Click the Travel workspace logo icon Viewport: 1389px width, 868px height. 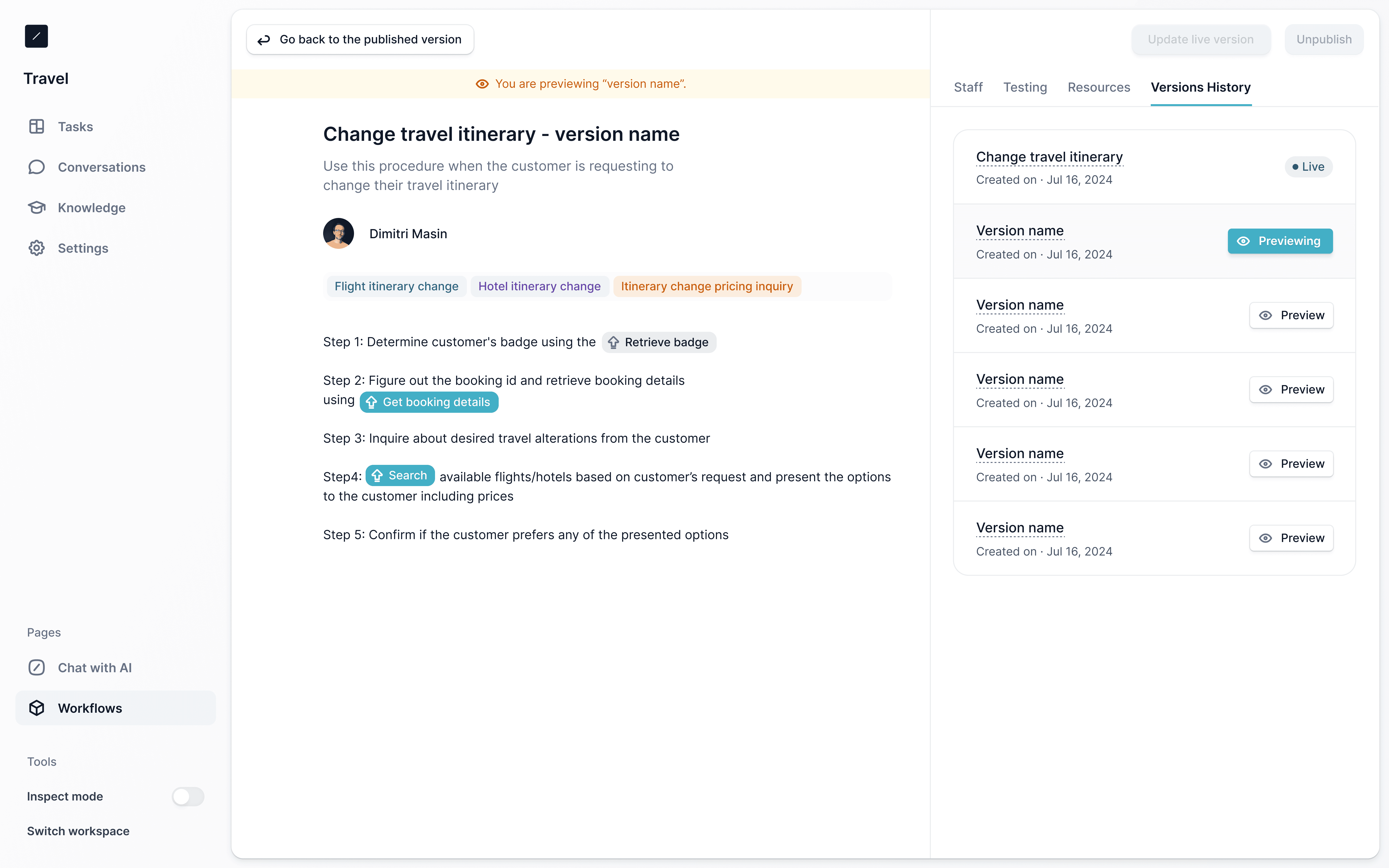tap(36, 36)
